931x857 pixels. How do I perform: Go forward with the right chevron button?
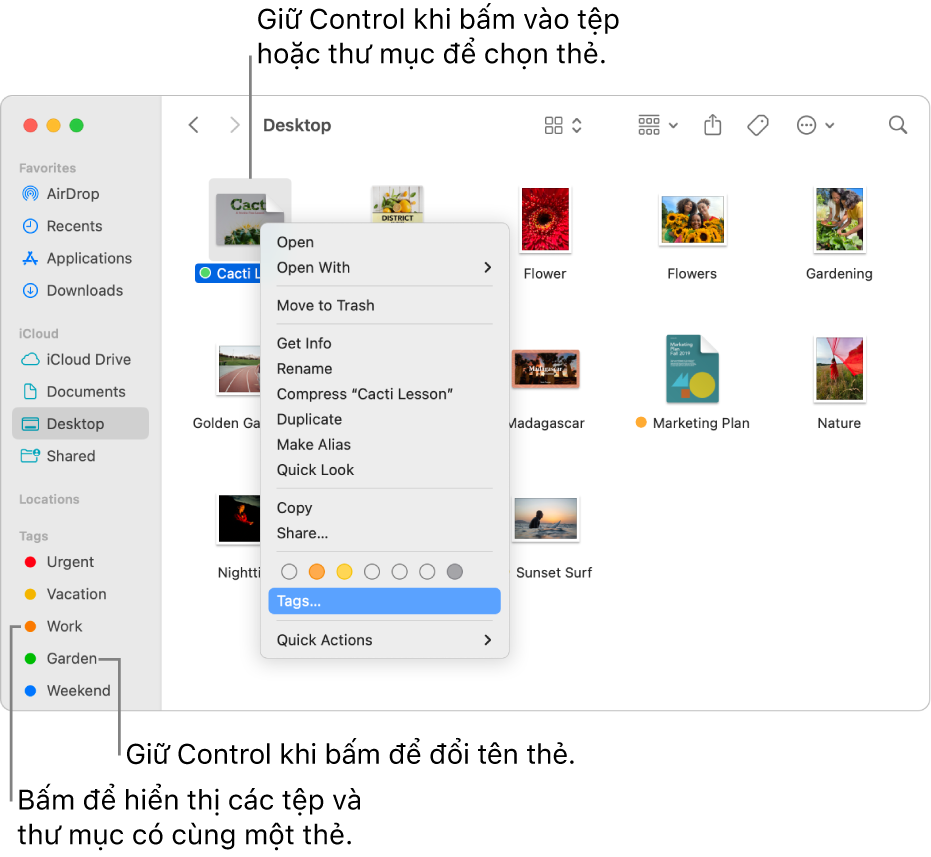[235, 125]
